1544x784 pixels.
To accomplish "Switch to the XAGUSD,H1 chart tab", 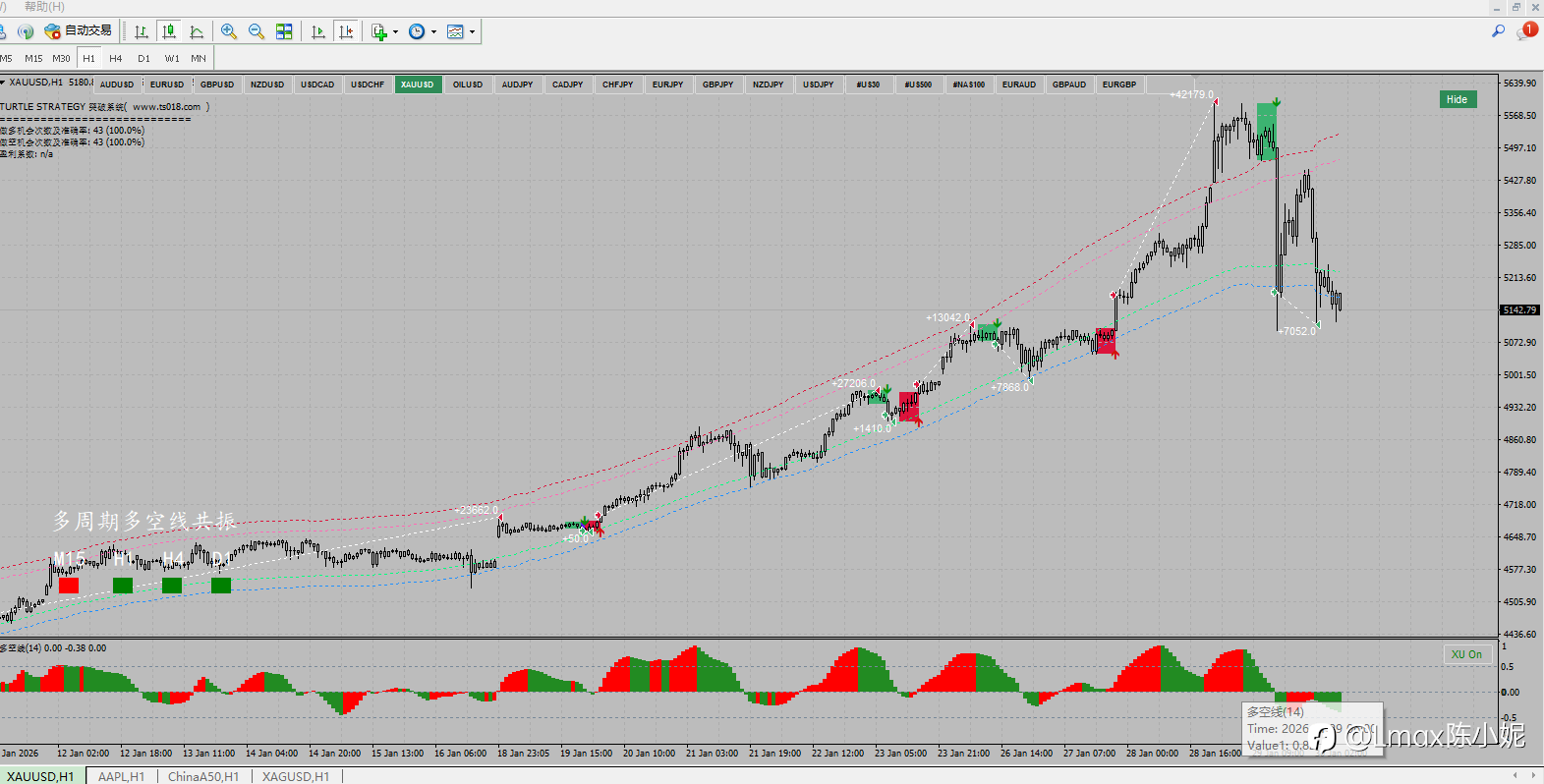I will (296, 776).
